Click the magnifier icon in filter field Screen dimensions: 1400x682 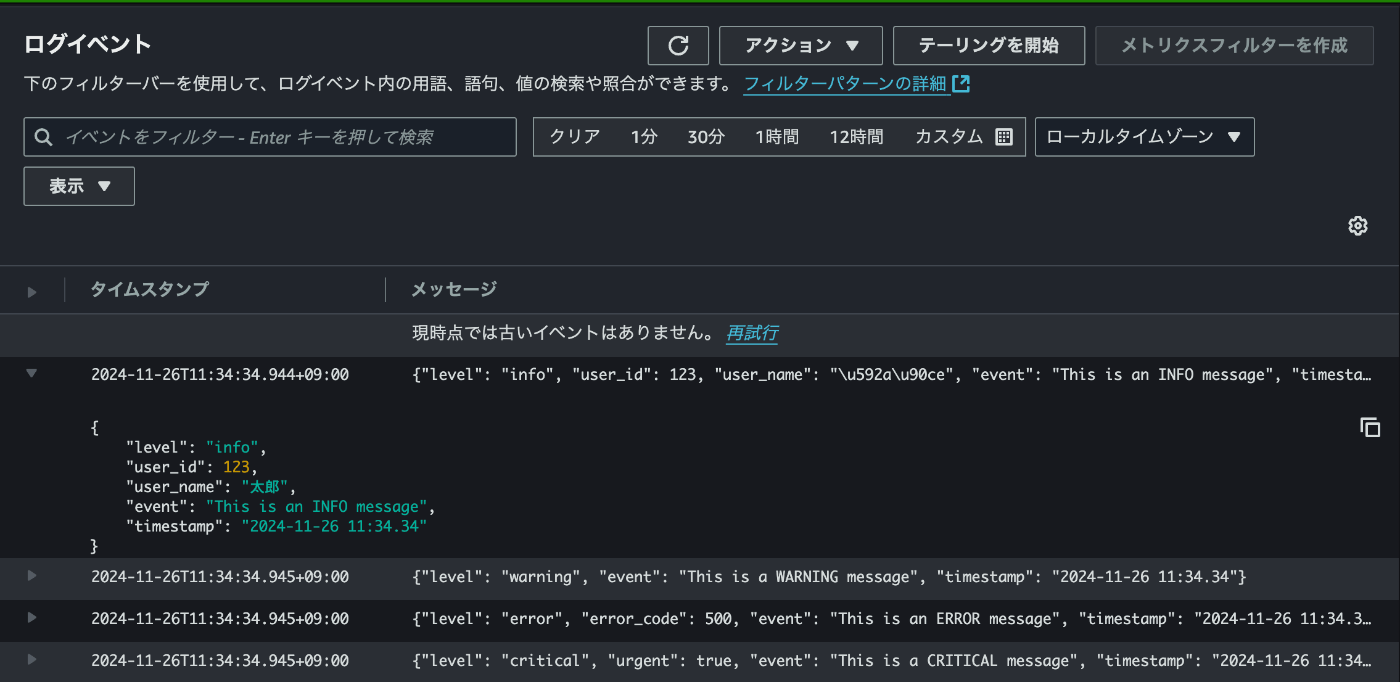click(x=43, y=137)
